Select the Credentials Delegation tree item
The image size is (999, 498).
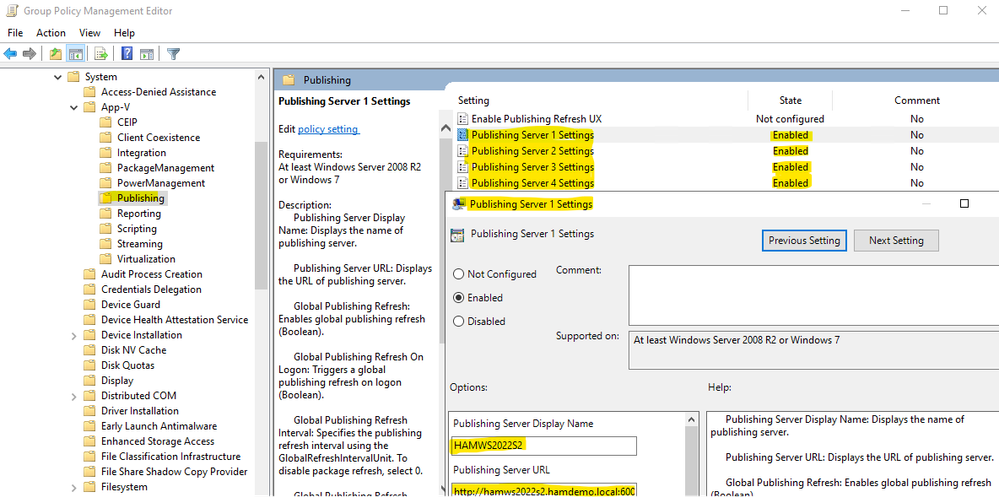pos(151,290)
